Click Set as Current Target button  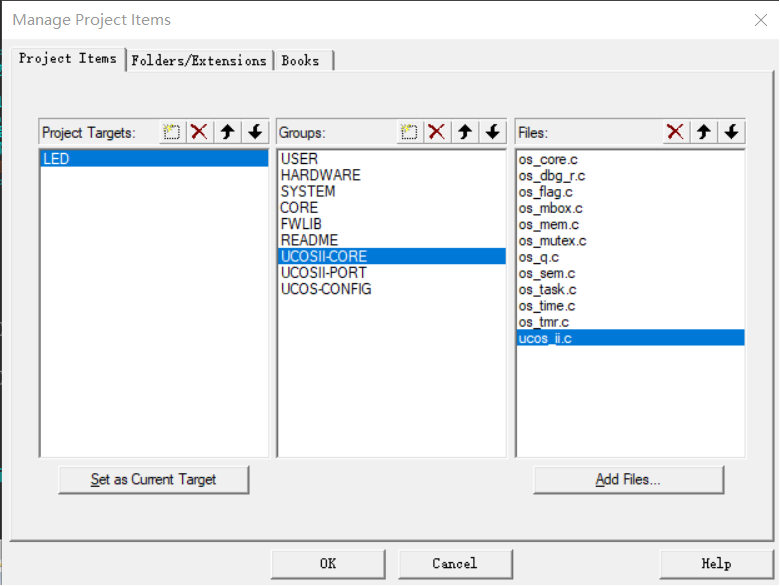click(x=154, y=480)
